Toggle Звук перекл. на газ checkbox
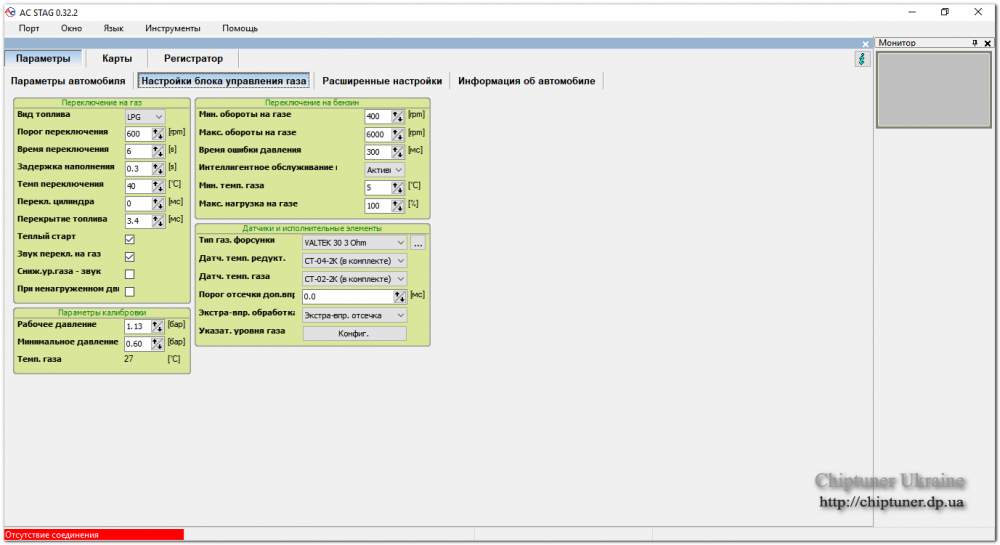The width and height of the screenshot is (1000, 545). [x=129, y=256]
